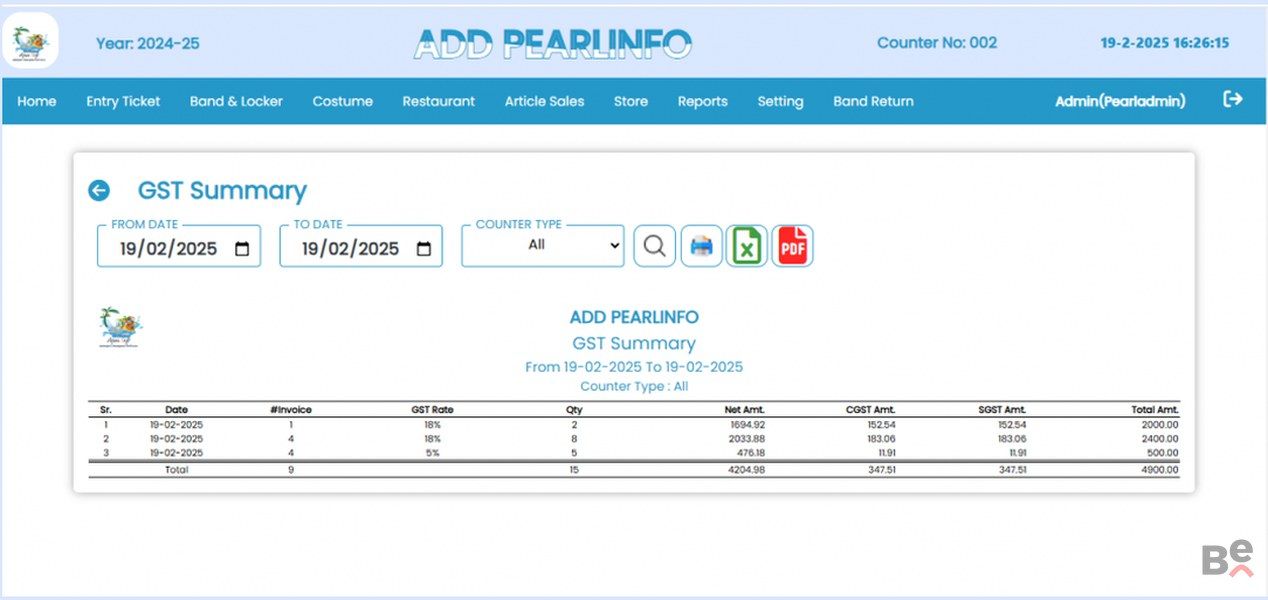
Task: Export report as PDF
Action: [792, 246]
